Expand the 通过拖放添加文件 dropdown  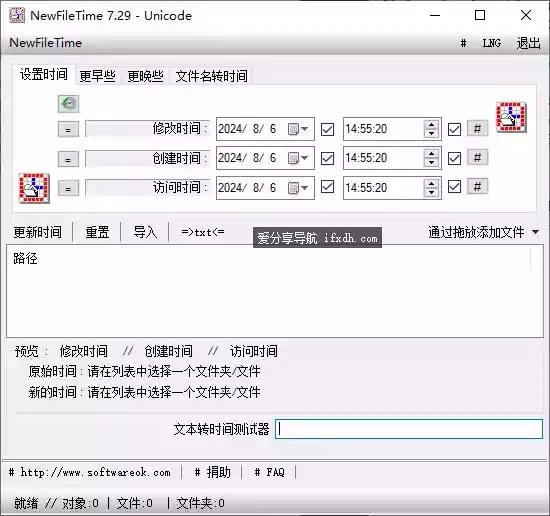(535, 232)
